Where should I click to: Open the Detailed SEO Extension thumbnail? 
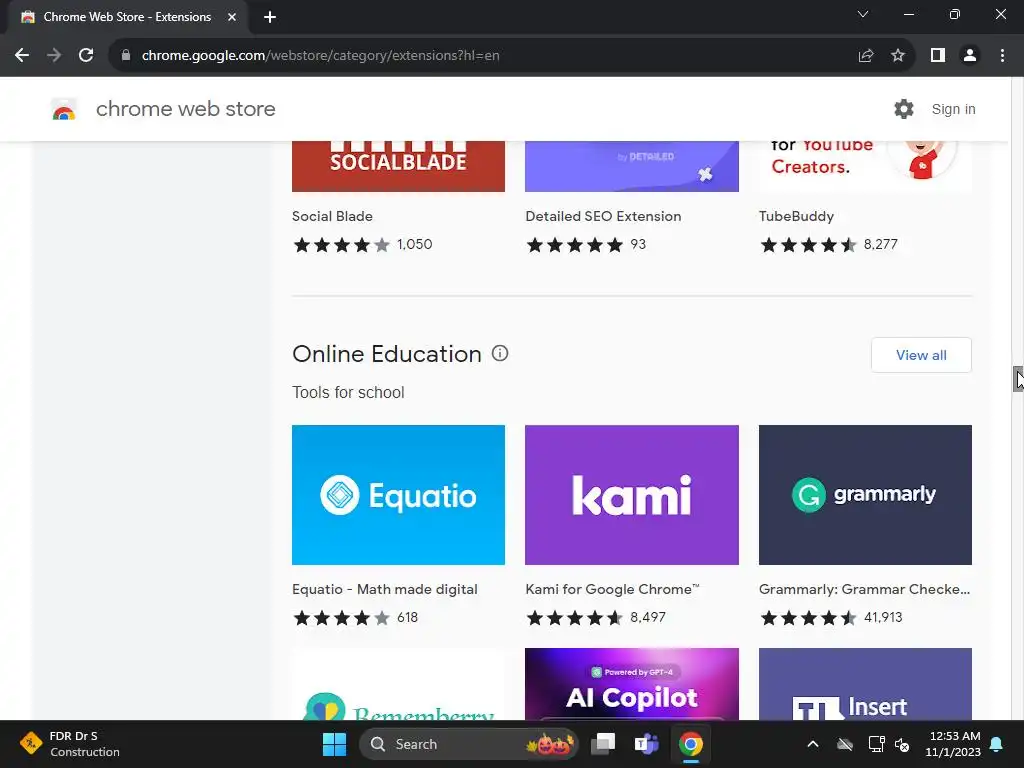point(632,166)
